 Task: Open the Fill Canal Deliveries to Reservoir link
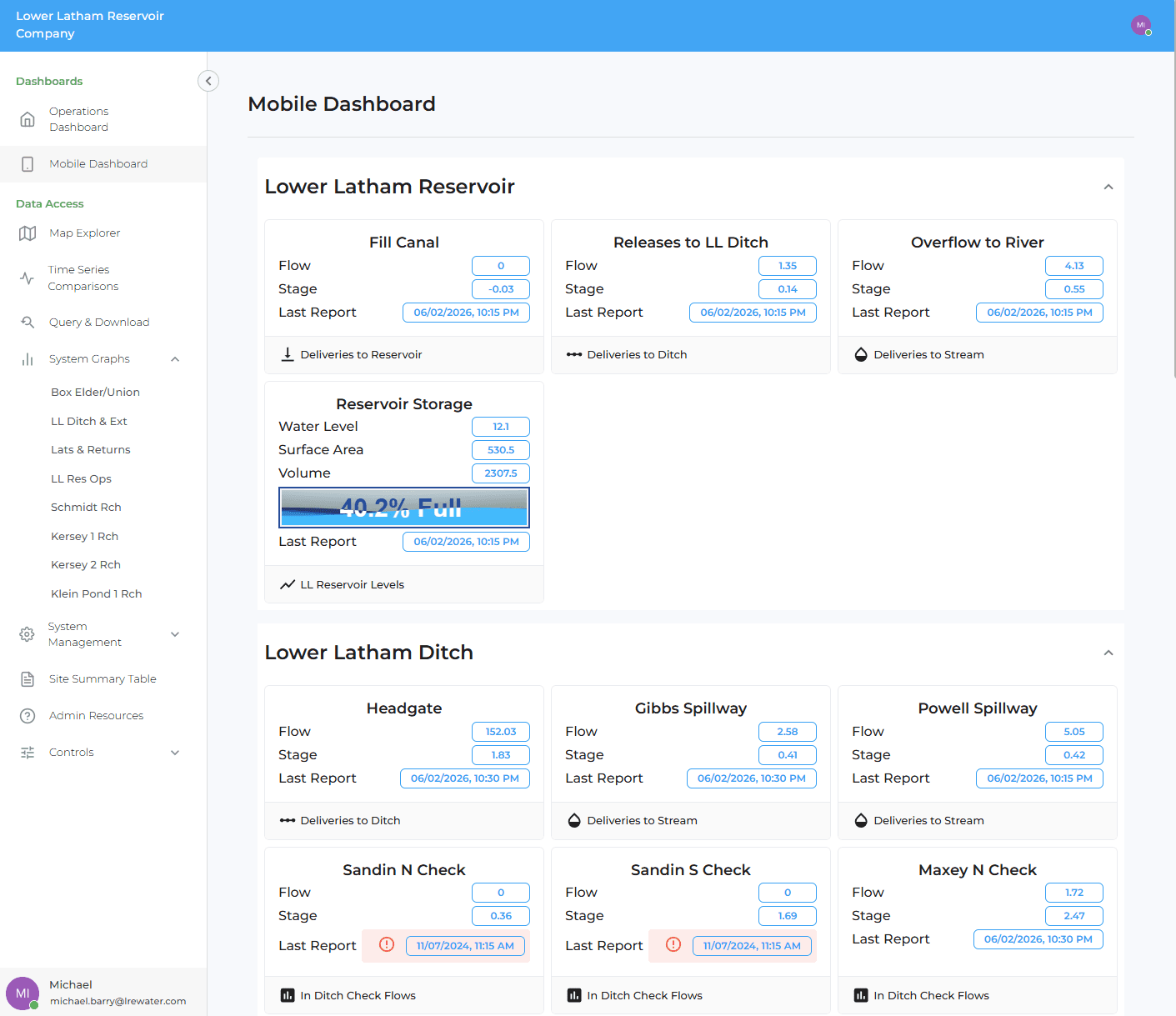(361, 354)
